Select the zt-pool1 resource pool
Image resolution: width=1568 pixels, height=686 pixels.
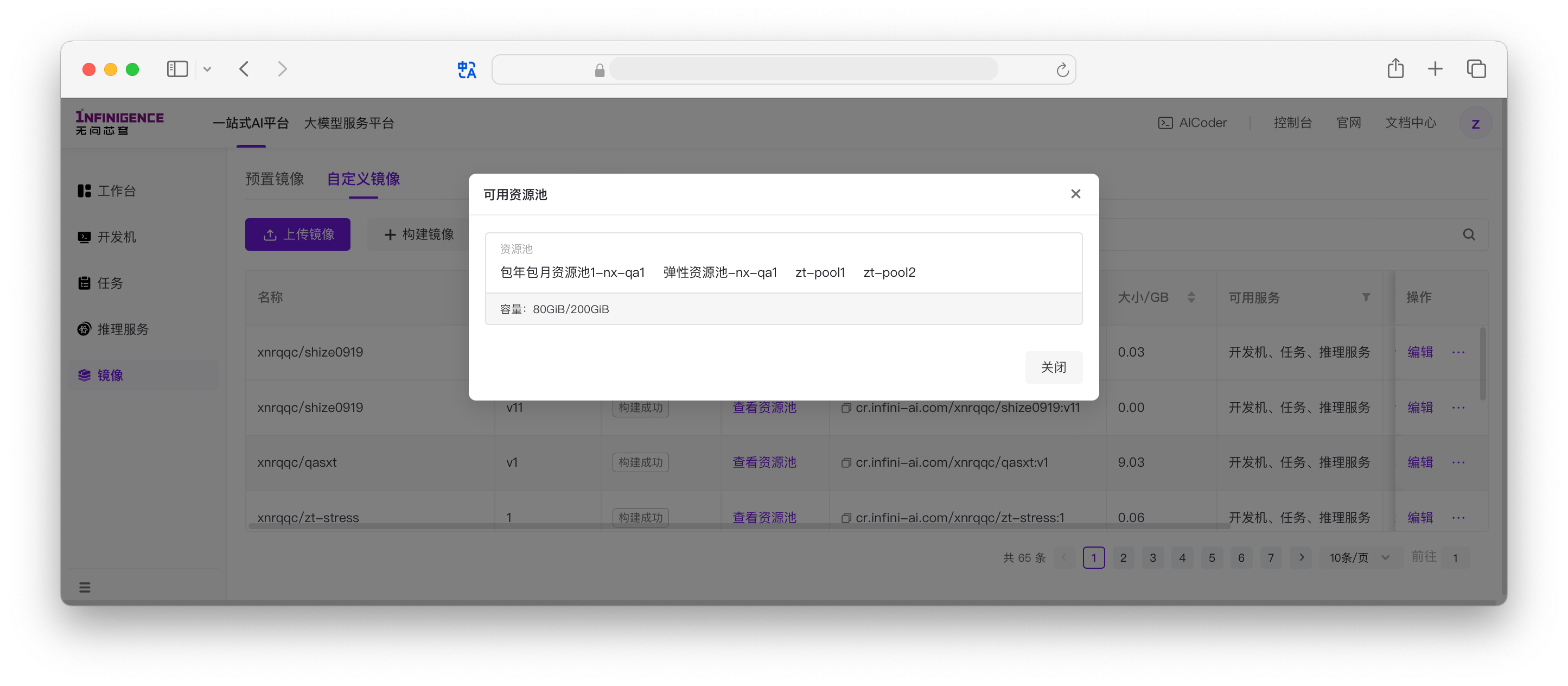pyautogui.click(x=820, y=272)
